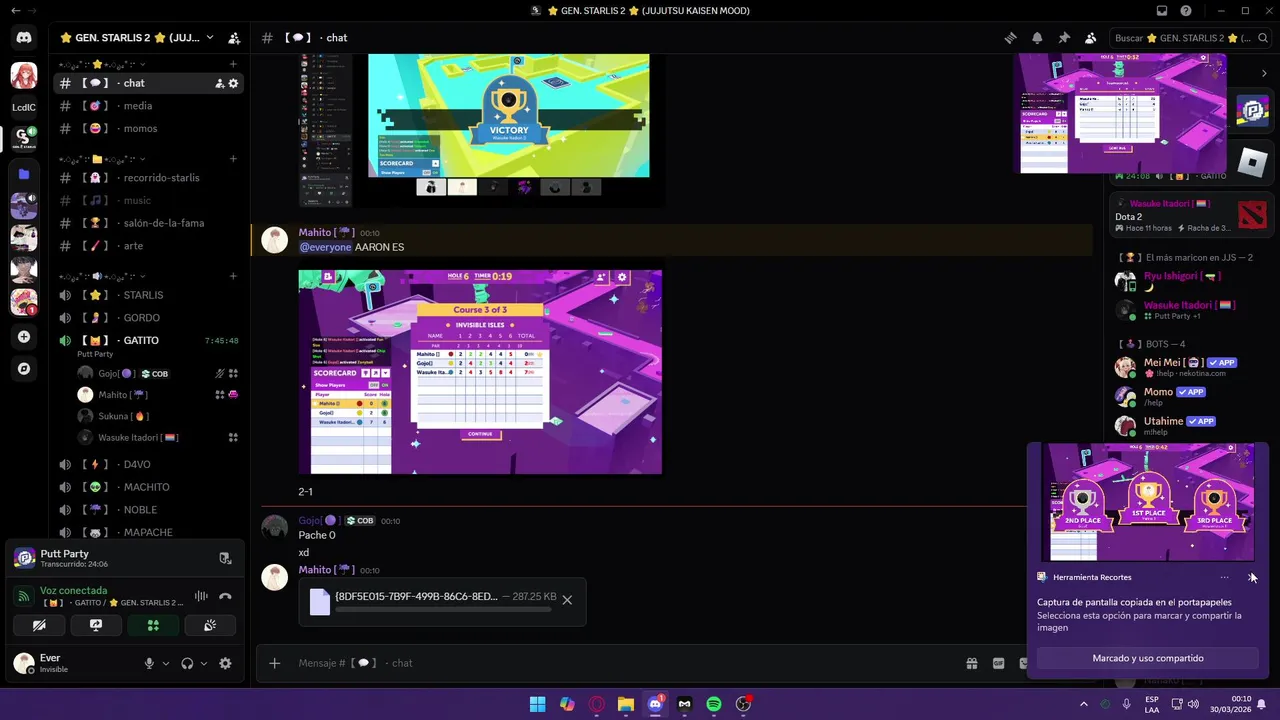Open the soundboard button
Viewport: 1280px width, 720px height.
[x=210, y=625]
